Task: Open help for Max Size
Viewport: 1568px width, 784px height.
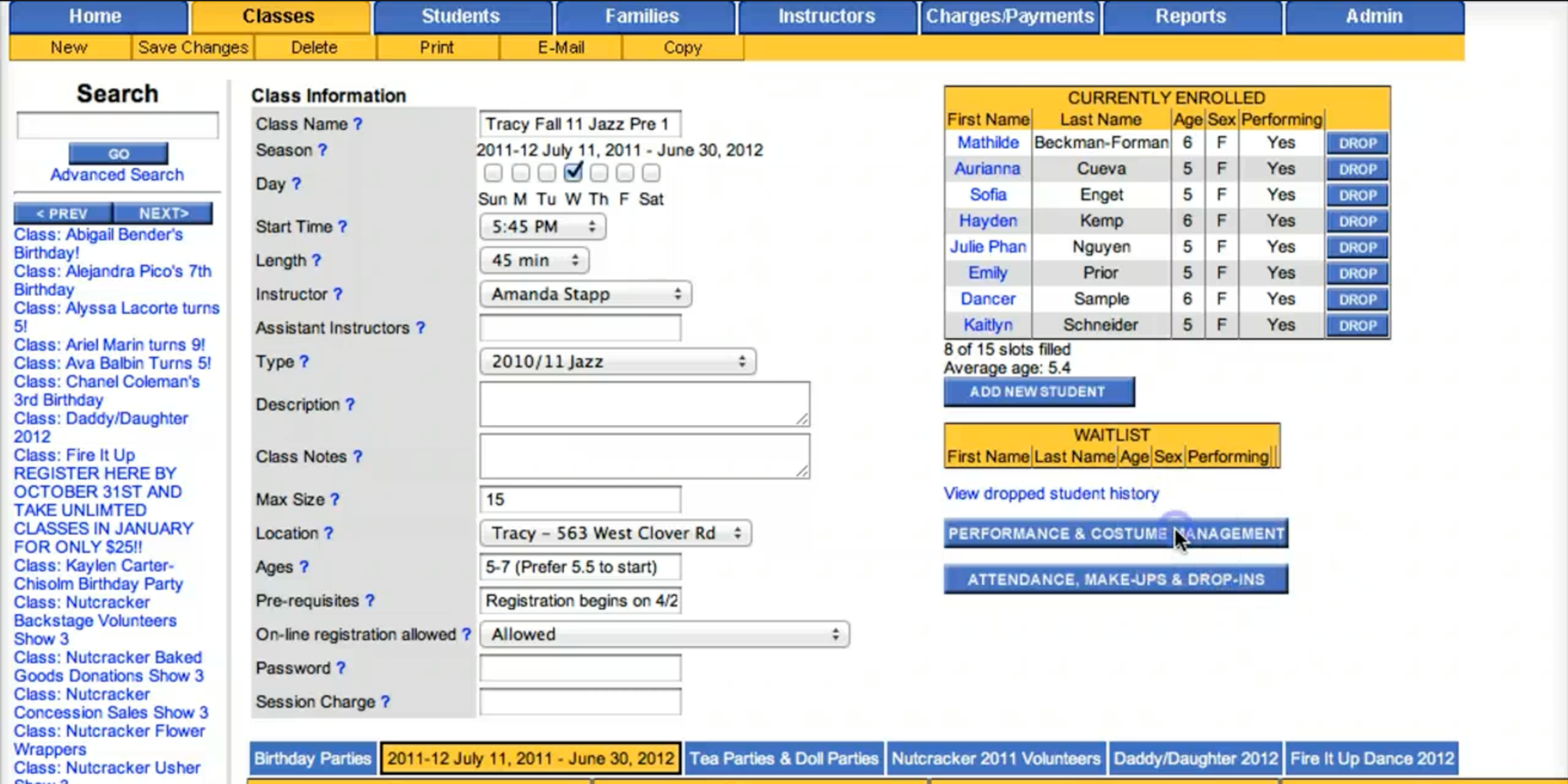Action: click(x=336, y=499)
